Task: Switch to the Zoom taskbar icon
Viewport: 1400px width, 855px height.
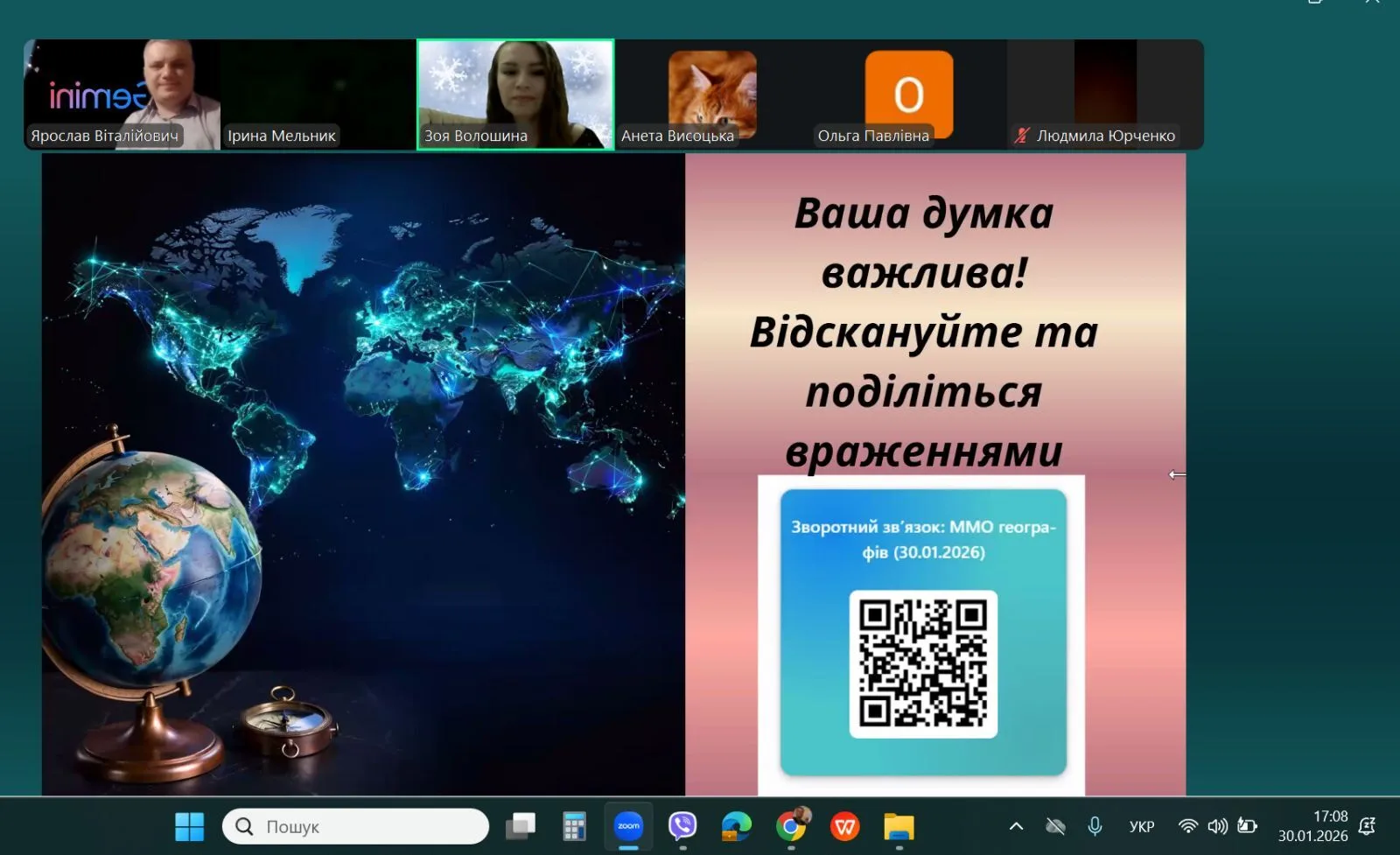Action: pos(628,826)
